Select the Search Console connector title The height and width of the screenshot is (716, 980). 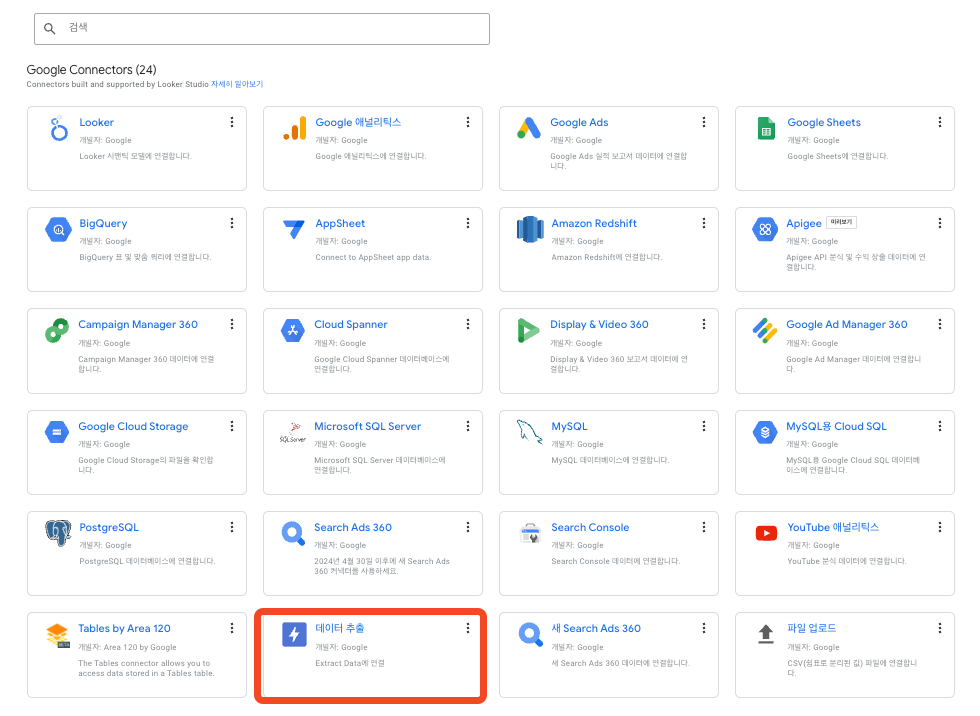[590, 527]
